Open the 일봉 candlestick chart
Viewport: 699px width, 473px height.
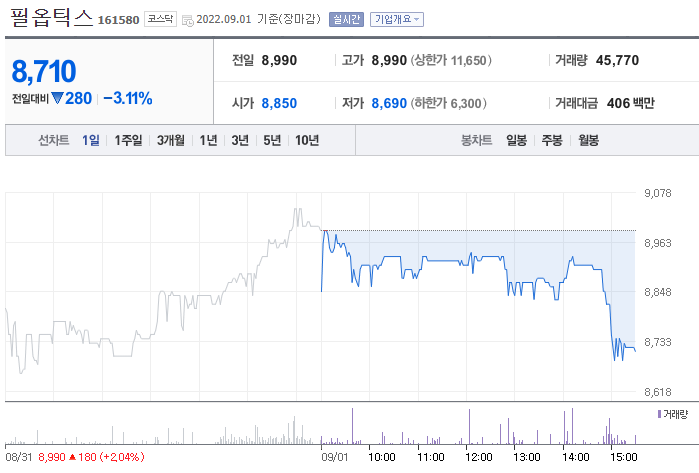(516, 140)
